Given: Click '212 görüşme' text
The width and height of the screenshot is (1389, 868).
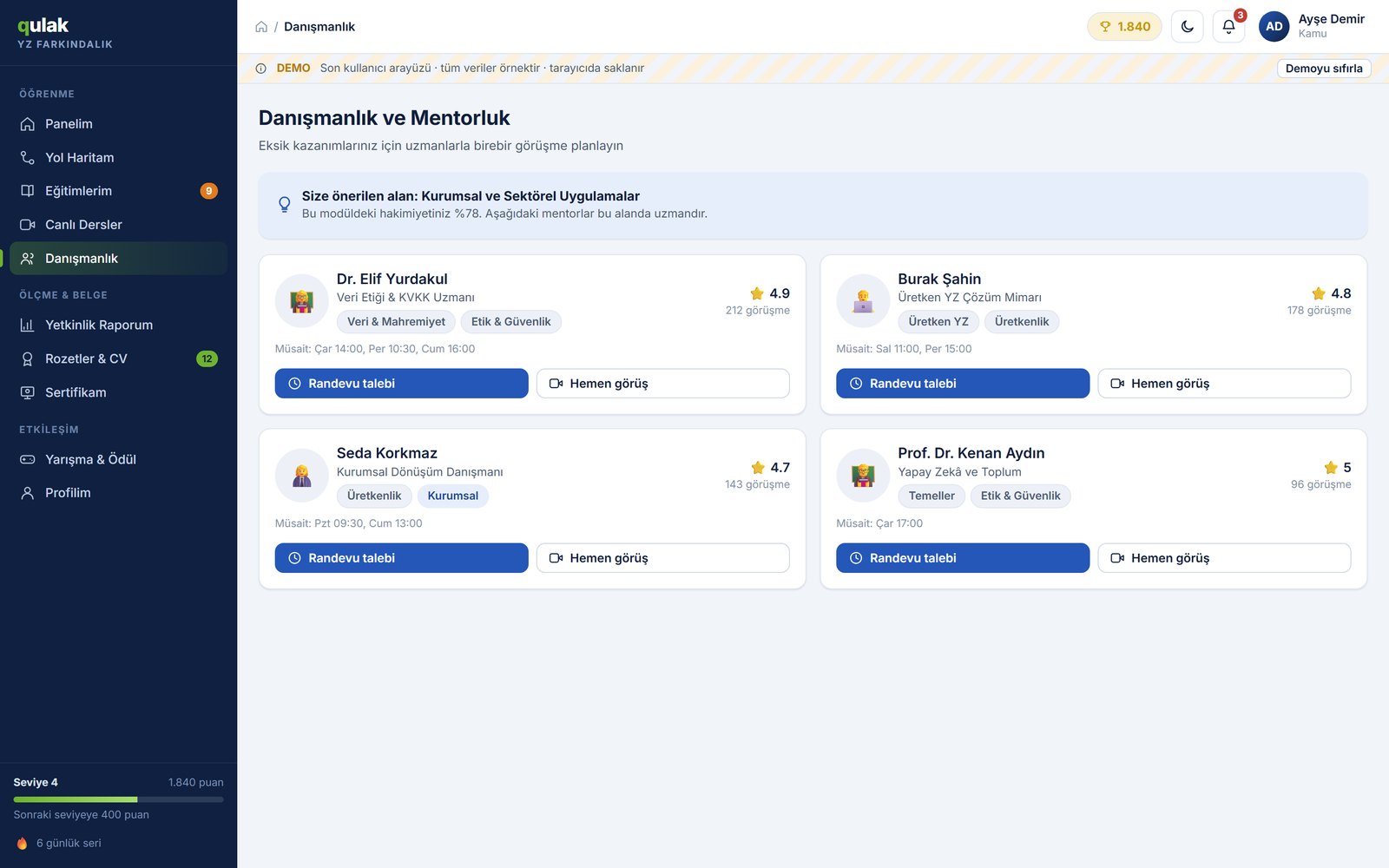Looking at the screenshot, I should (758, 311).
